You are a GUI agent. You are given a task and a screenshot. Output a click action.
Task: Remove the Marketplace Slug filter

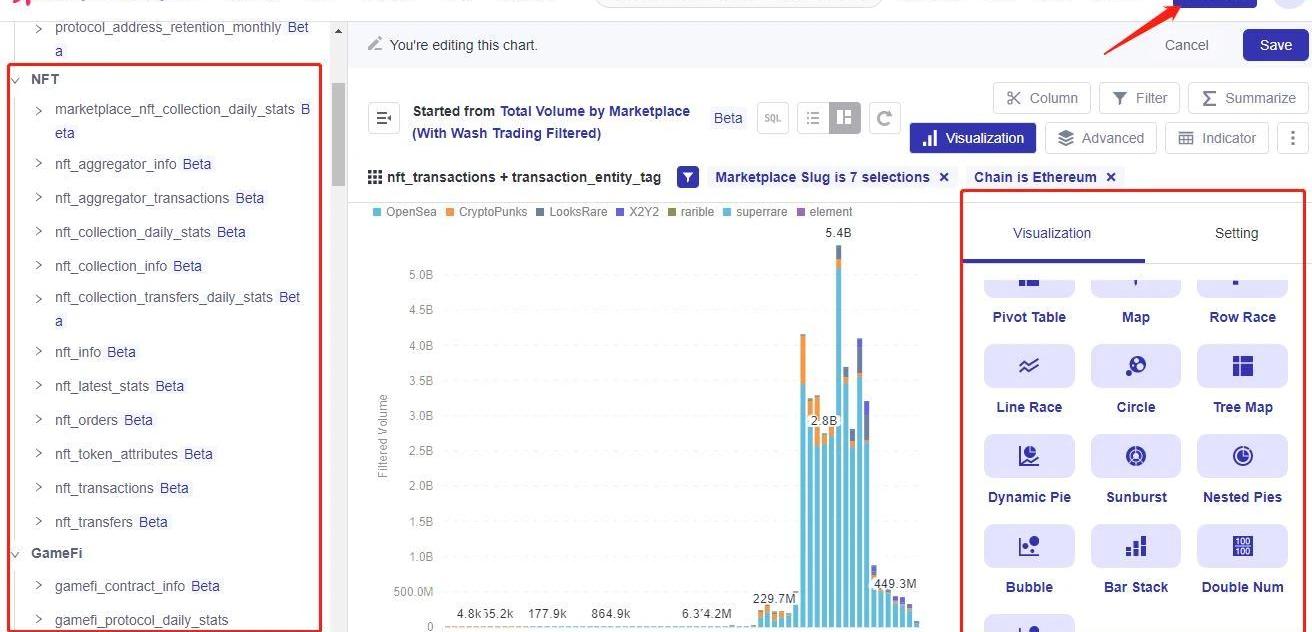tap(943, 177)
